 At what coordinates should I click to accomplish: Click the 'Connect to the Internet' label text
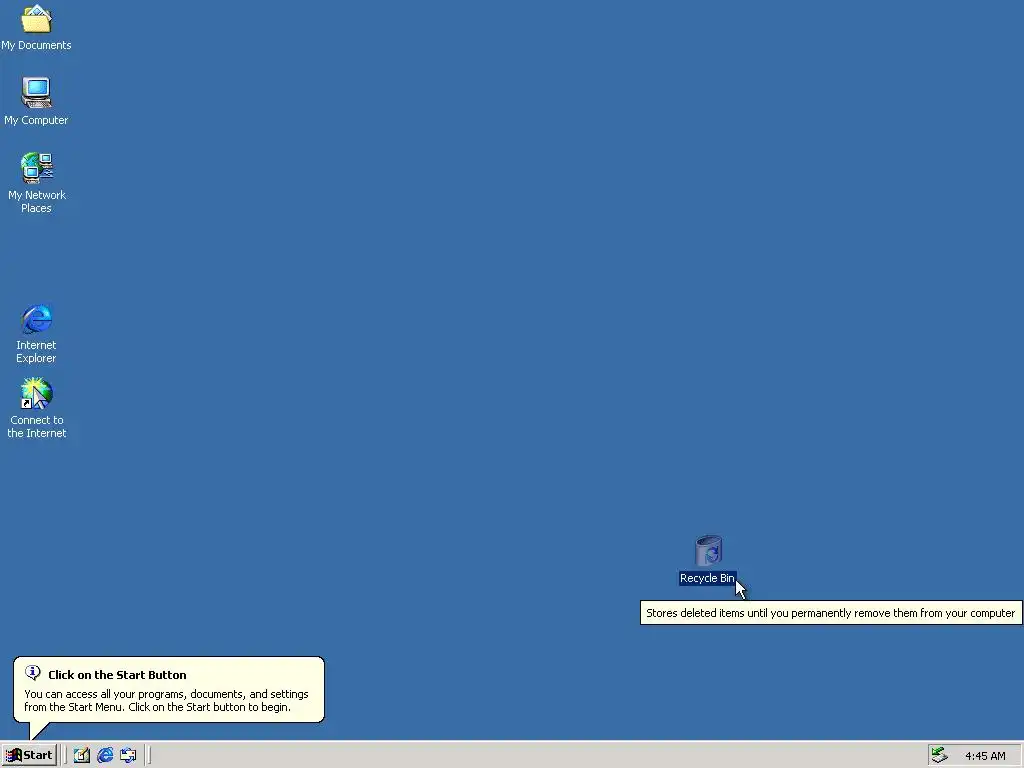[x=37, y=426]
